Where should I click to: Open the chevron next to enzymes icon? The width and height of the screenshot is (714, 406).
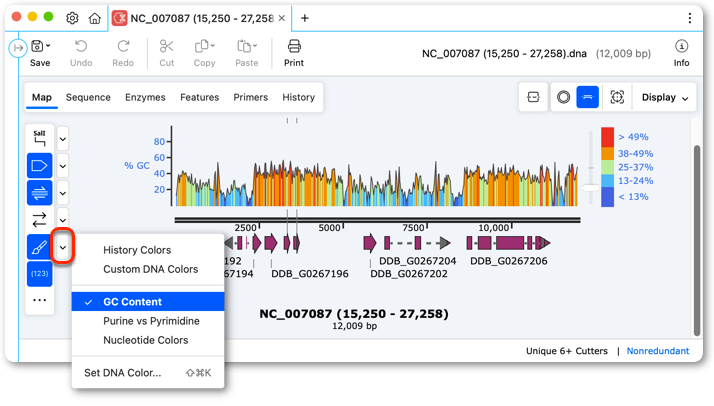tap(63, 139)
